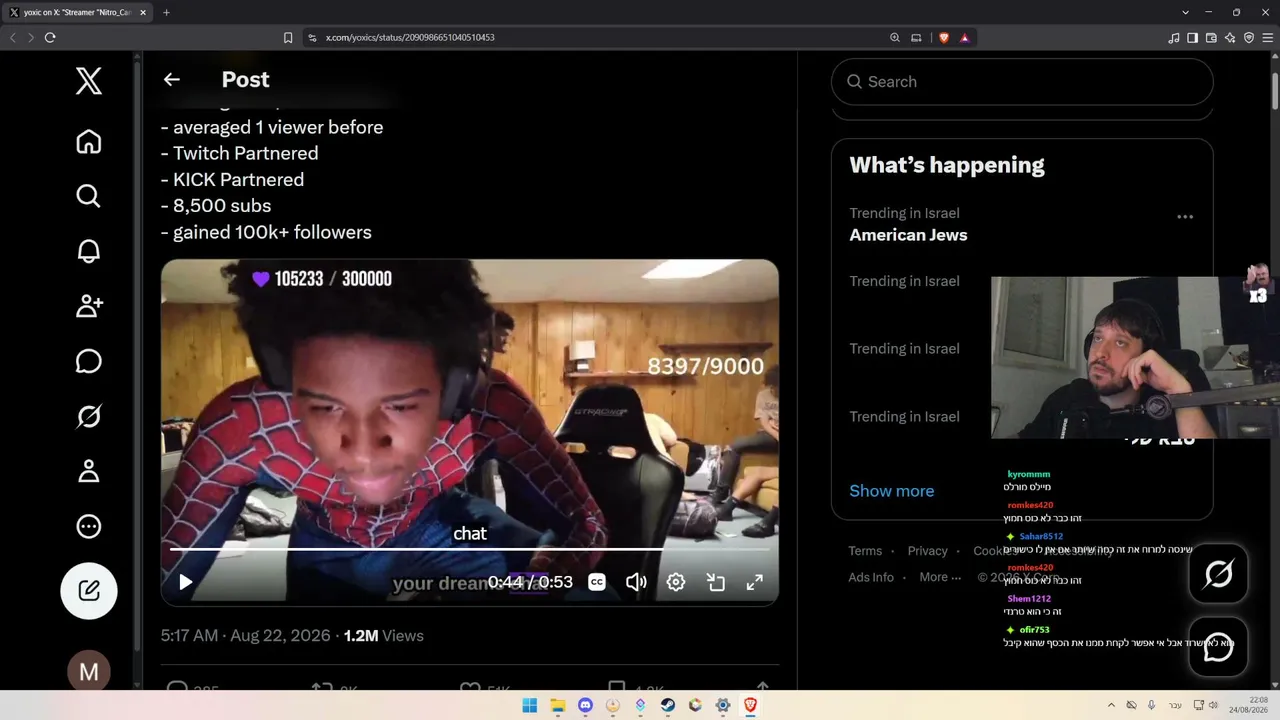Open Grok icon in left sidebar
Screen dimensions: 1280x720
89,416
